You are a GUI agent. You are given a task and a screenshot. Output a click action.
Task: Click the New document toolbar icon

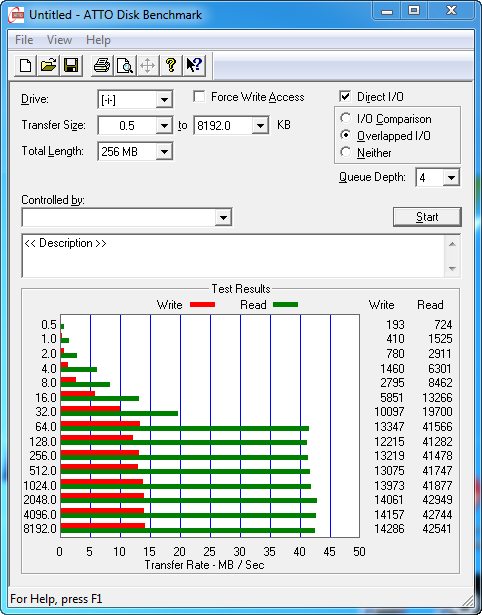tap(25, 65)
